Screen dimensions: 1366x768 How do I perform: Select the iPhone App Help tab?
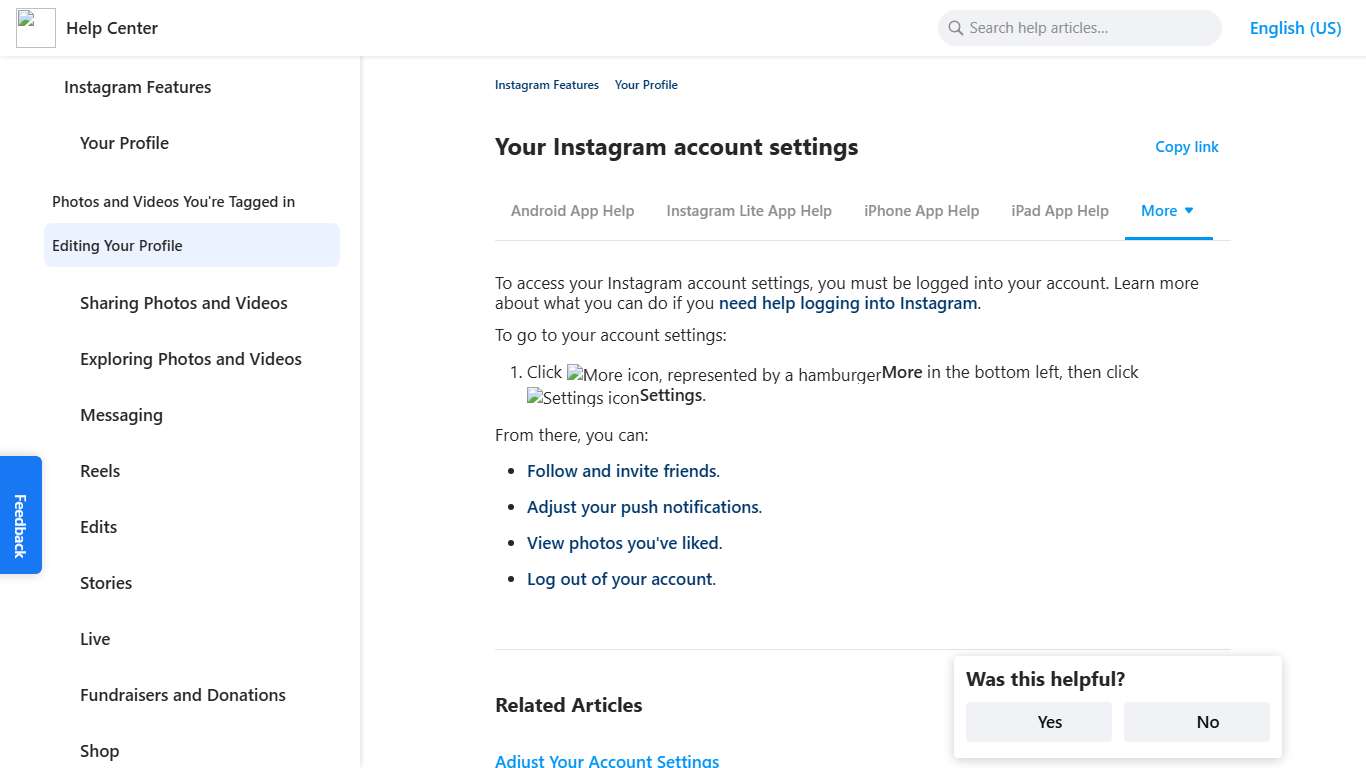tap(921, 211)
